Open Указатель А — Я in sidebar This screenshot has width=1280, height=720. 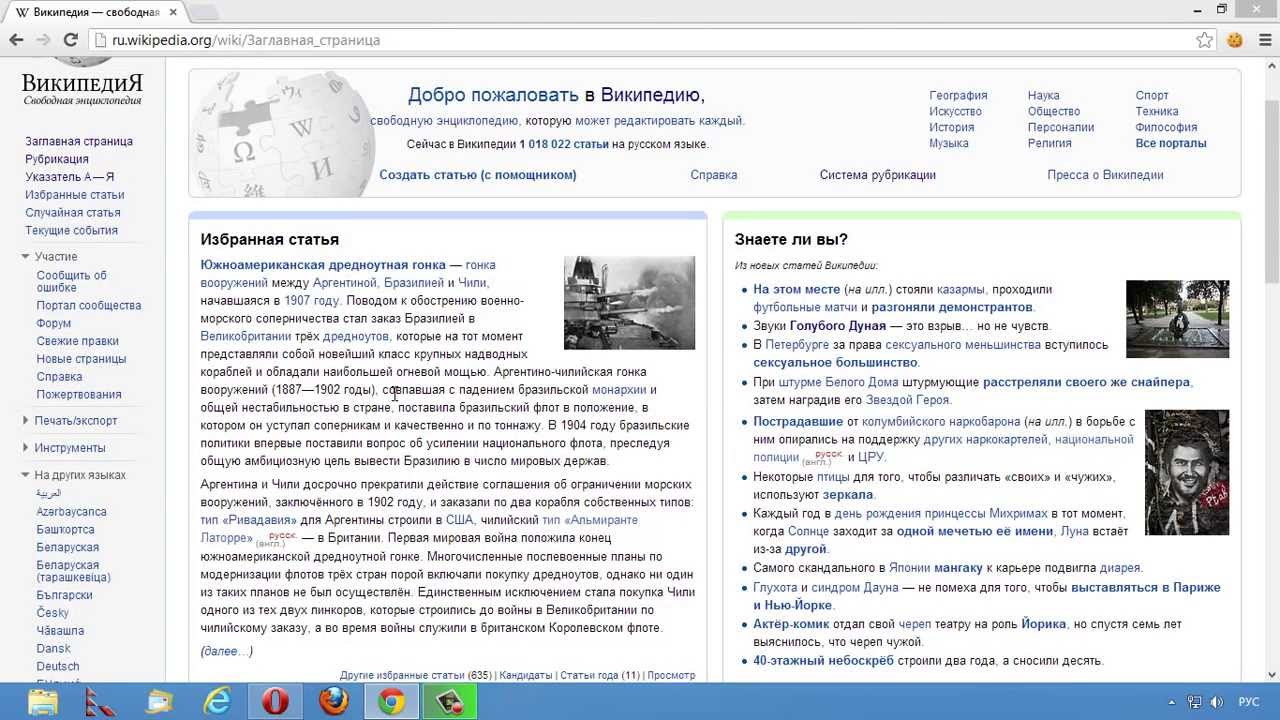tap(70, 177)
